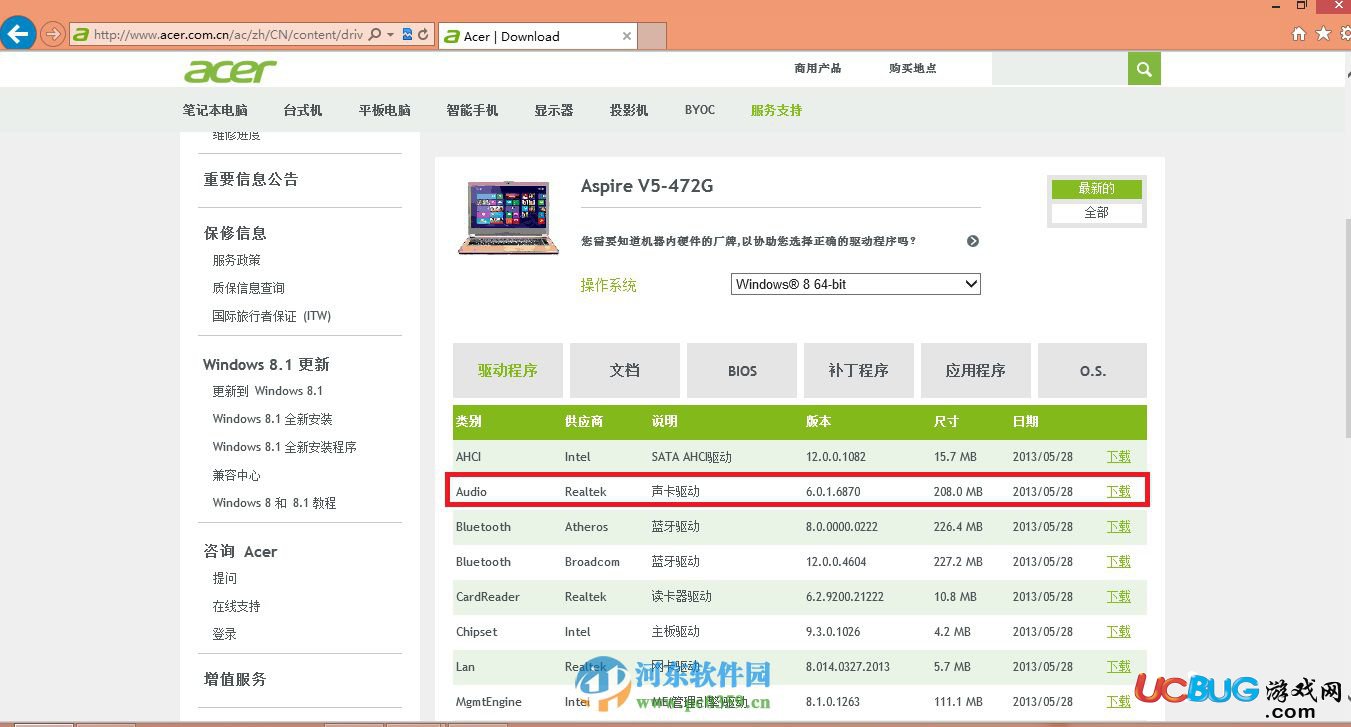Click audio driver version 6.0.1.6870 cell
Viewport: 1351px width, 727px height.
833,492
